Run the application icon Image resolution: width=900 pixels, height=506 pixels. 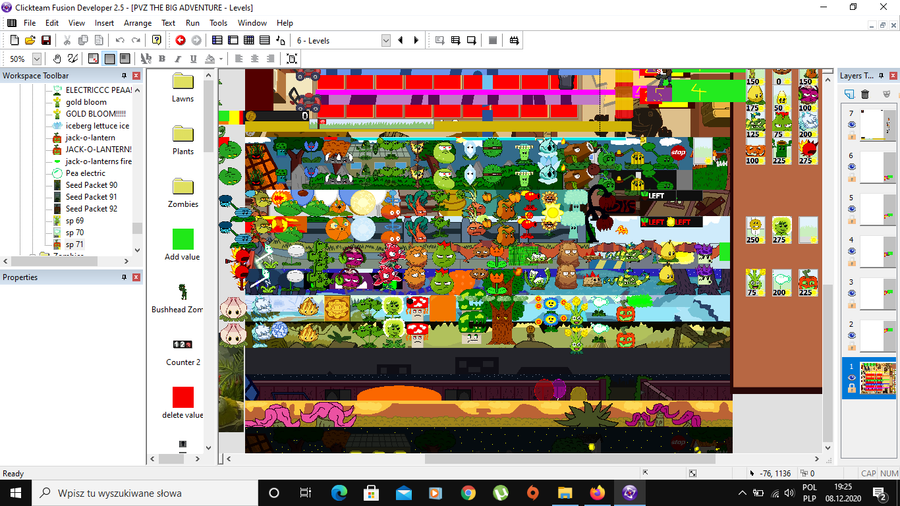pos(455,40)
